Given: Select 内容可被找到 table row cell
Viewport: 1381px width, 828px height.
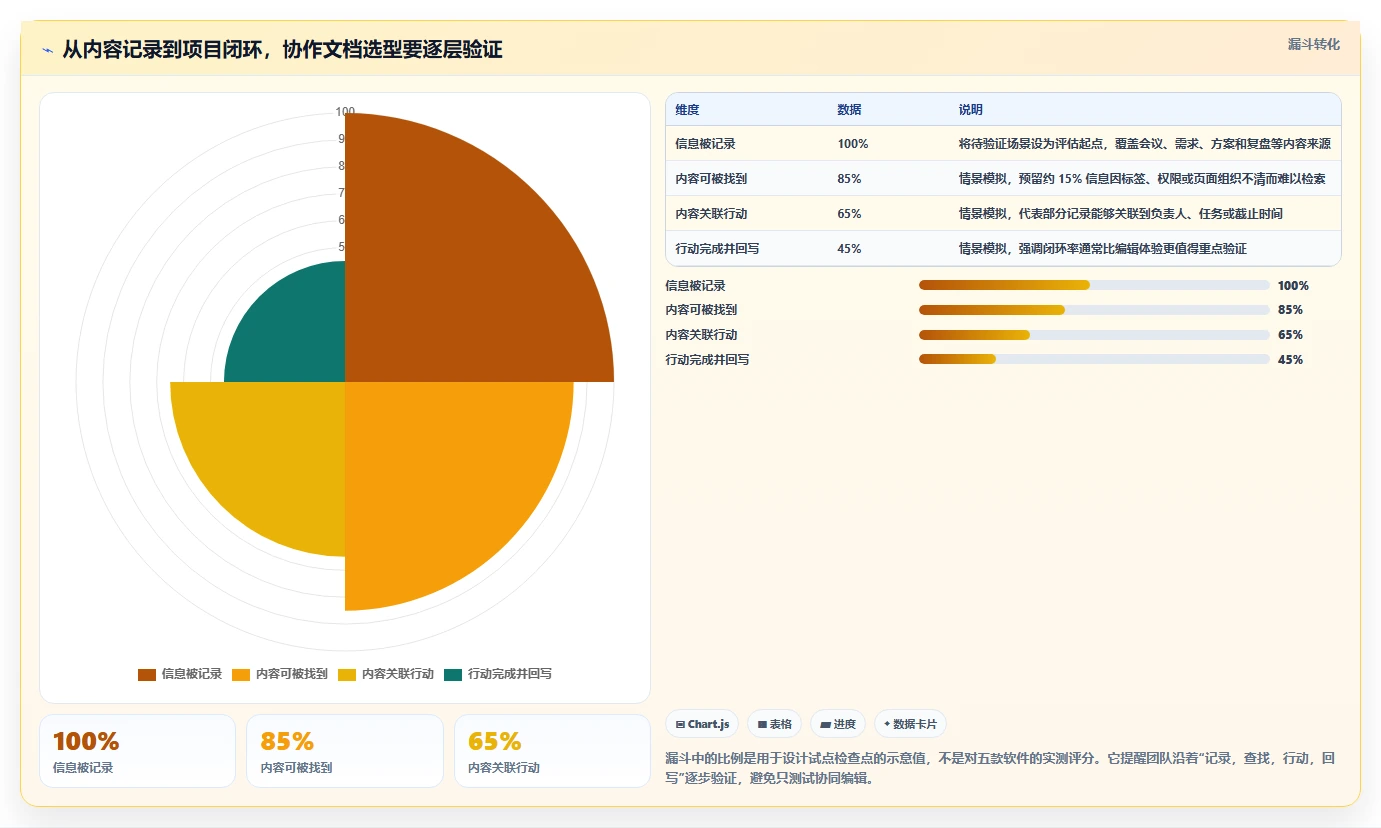Looking at the screenshot, I should [x=711, y=179].
